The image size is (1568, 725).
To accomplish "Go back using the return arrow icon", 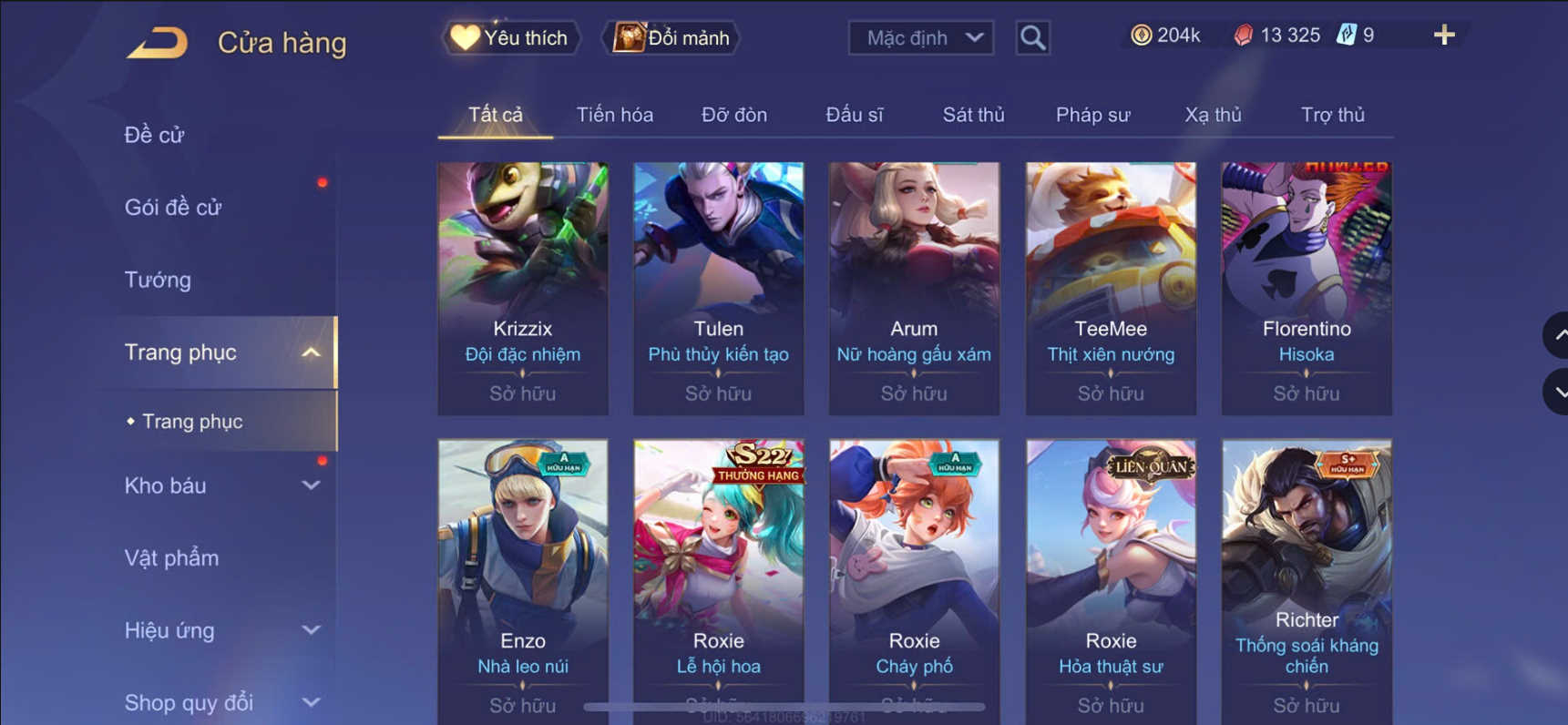I will (x=157, y=43).
